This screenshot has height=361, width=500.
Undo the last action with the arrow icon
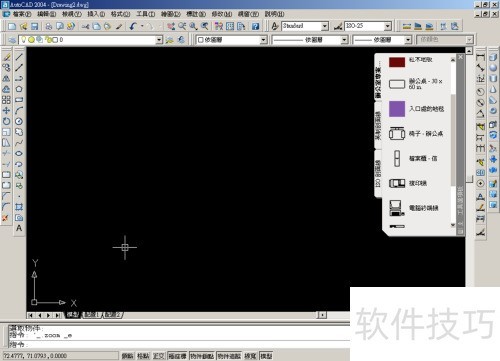(133, 26)
